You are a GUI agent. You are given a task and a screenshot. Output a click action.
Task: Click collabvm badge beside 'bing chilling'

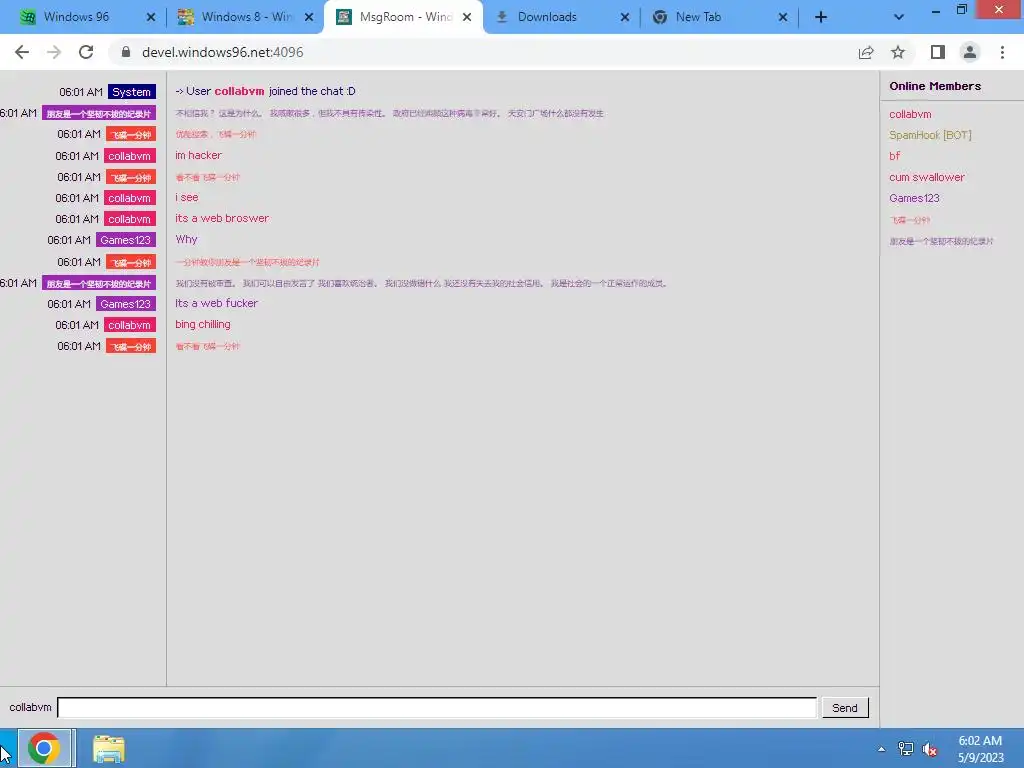[129, 325]
